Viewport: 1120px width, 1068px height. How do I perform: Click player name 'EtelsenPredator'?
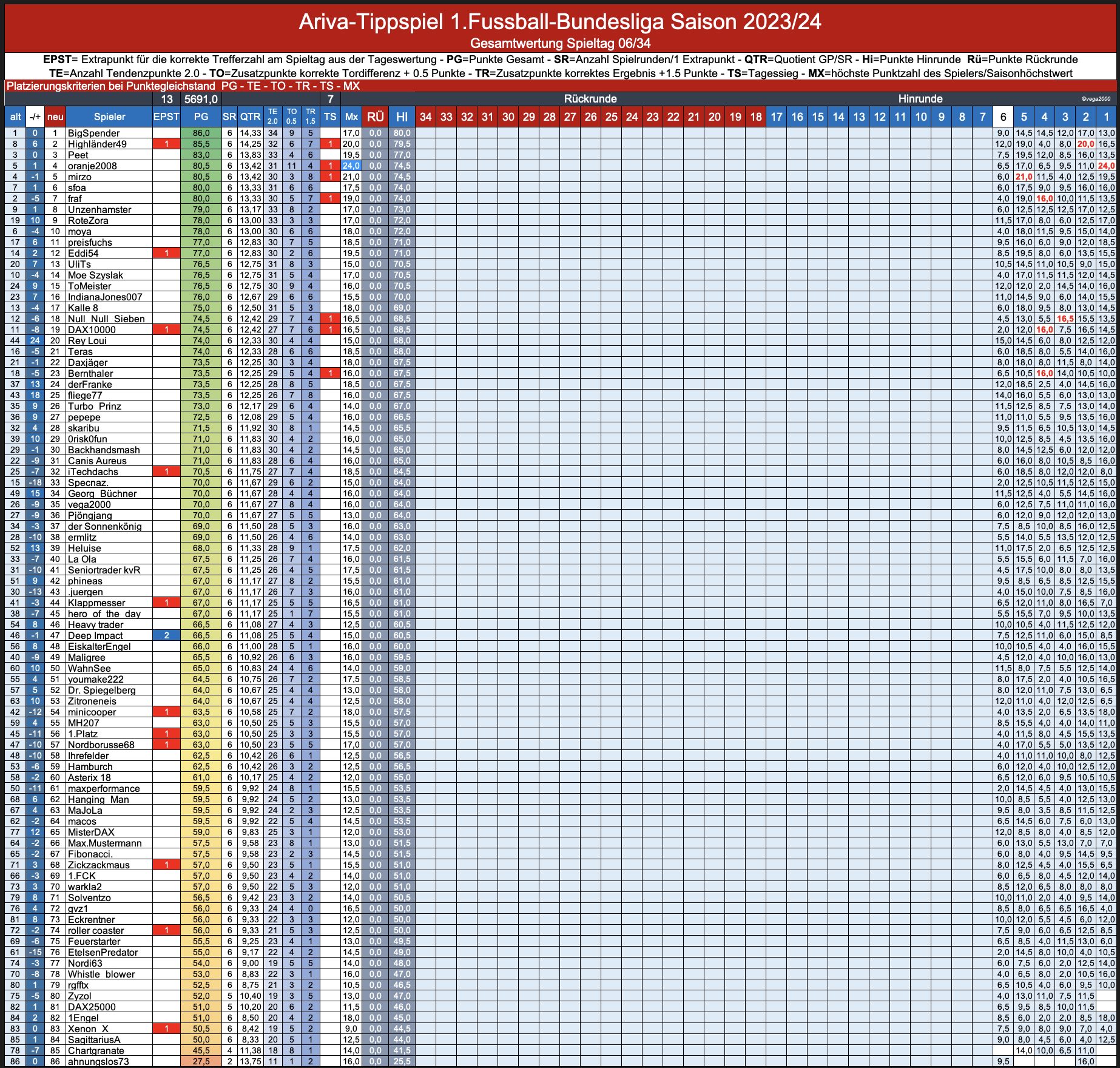pyautogui.click(x=103, y=952)
